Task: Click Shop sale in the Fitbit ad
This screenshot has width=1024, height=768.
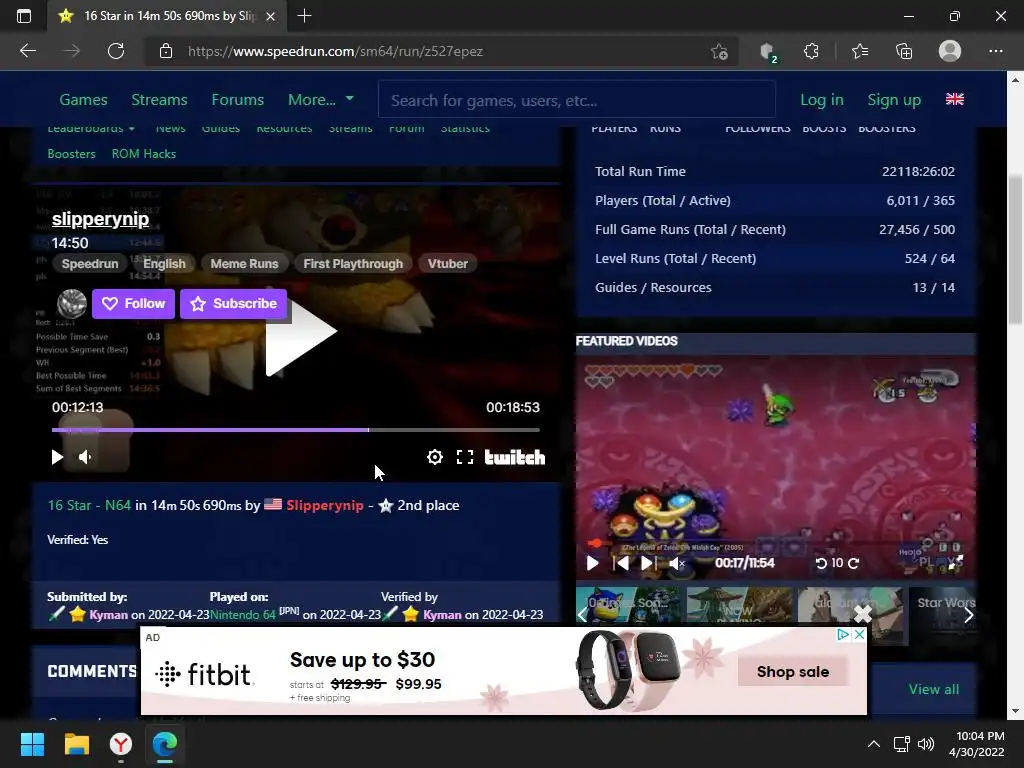Action: [793, 671]
